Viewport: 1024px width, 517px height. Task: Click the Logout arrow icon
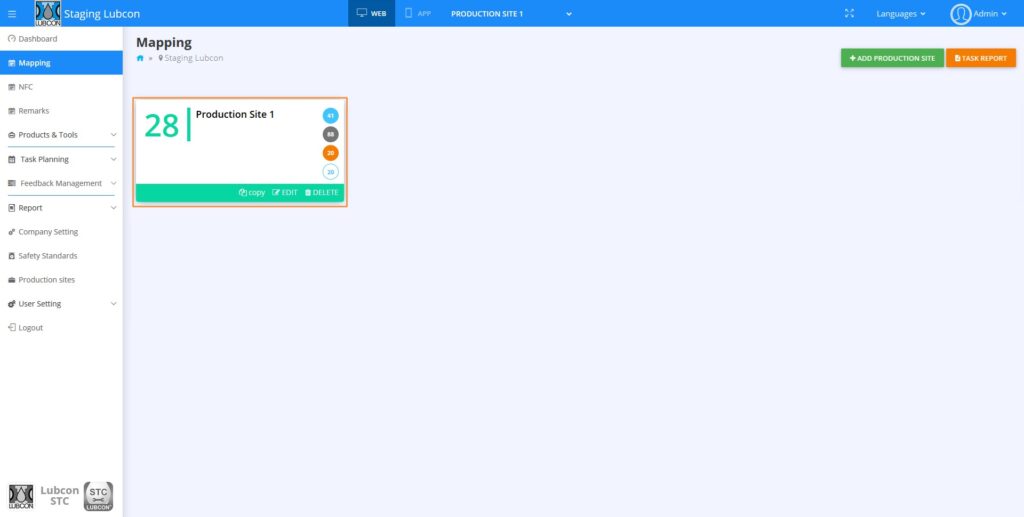tap(12, 328)
